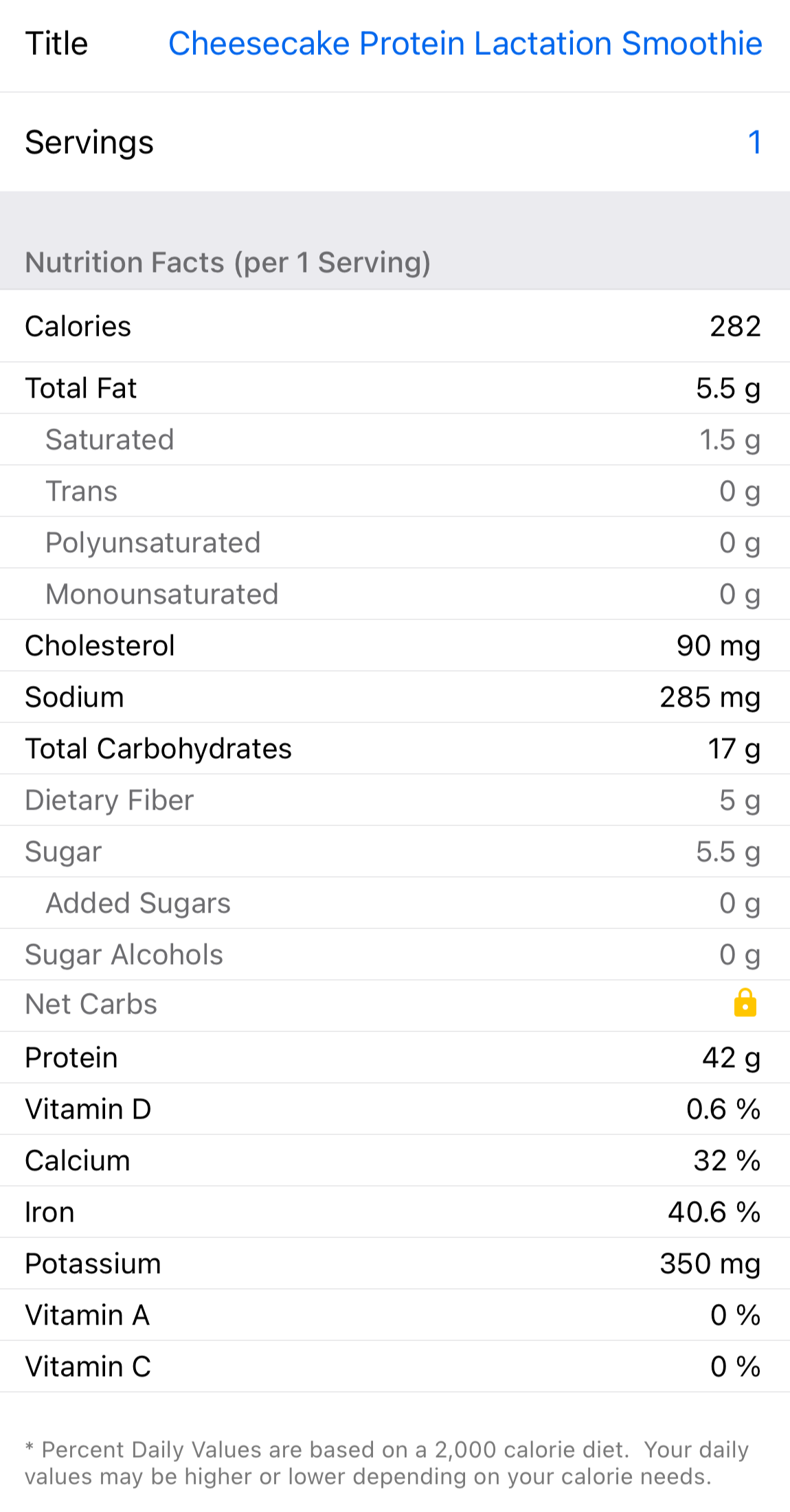This screenshot has height=1512, width=790.
Task: Select the Calcium 32 % row
Action: tap(394, 1160)
